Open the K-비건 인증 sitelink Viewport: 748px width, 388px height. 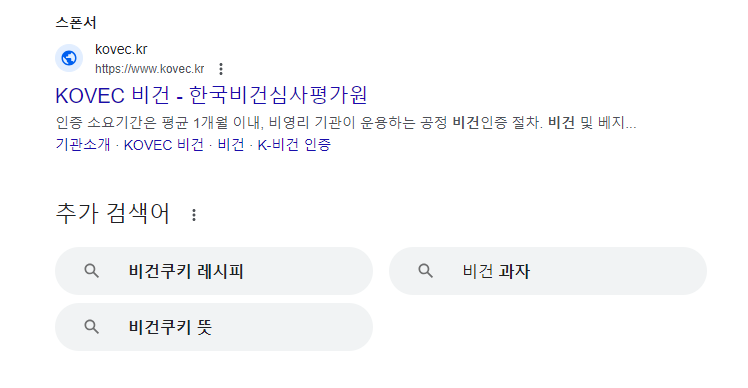click(294, 145)
